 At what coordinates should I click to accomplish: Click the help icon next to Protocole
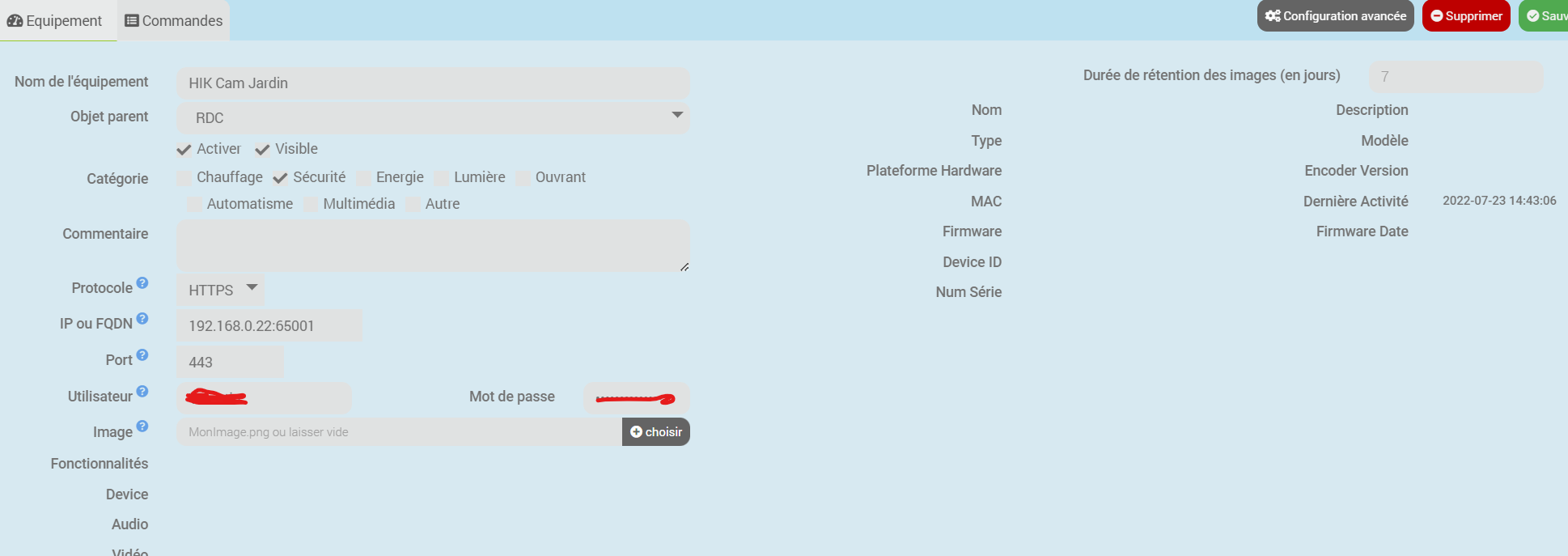(142, 282)
